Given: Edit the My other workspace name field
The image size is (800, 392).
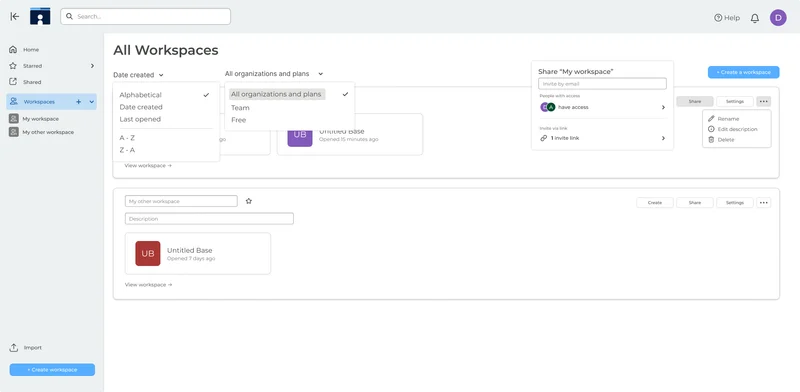Looking at the screenshot, I should 181,201.
